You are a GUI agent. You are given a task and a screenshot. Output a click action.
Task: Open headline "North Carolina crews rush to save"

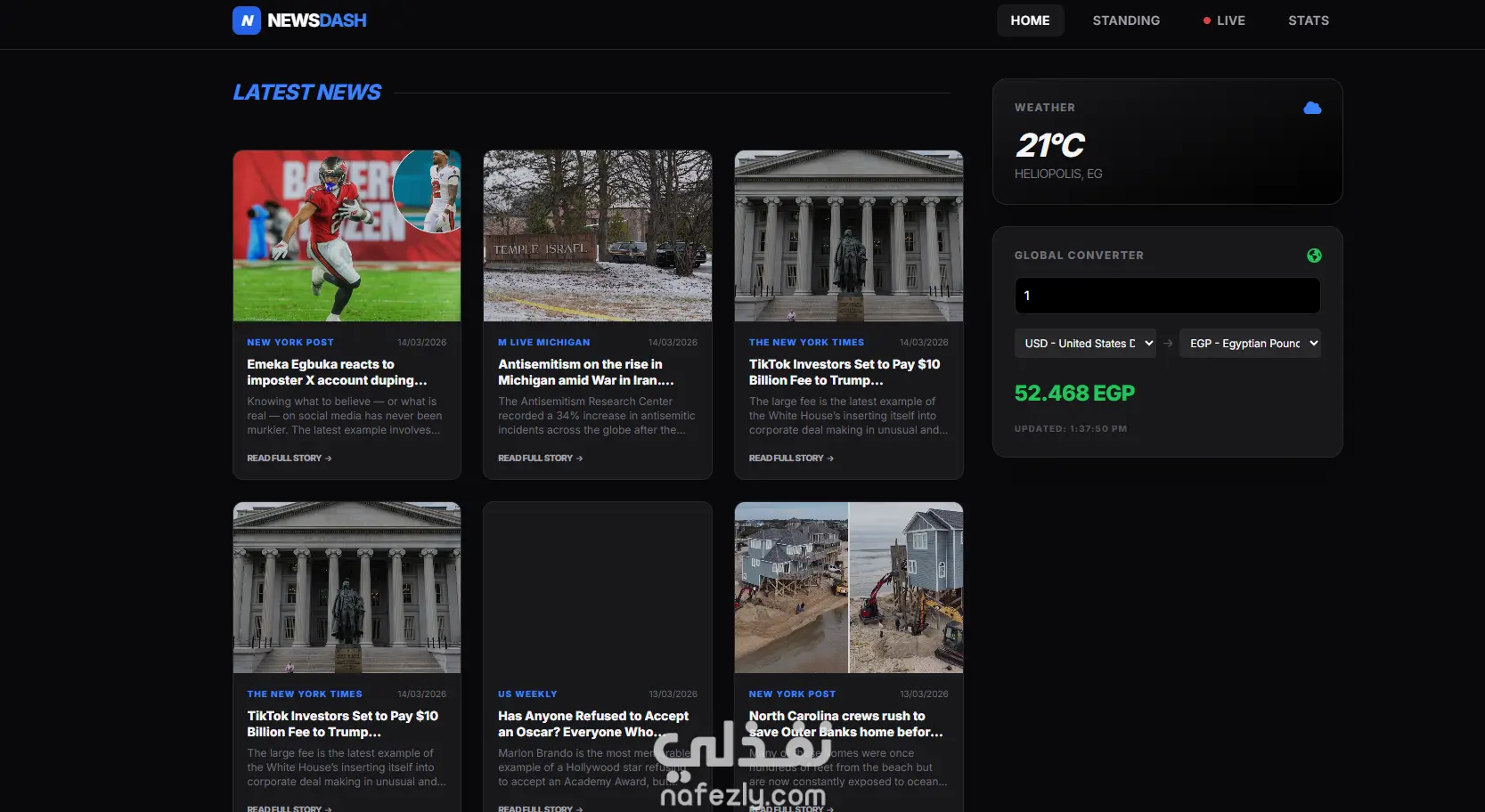(845, 724)
